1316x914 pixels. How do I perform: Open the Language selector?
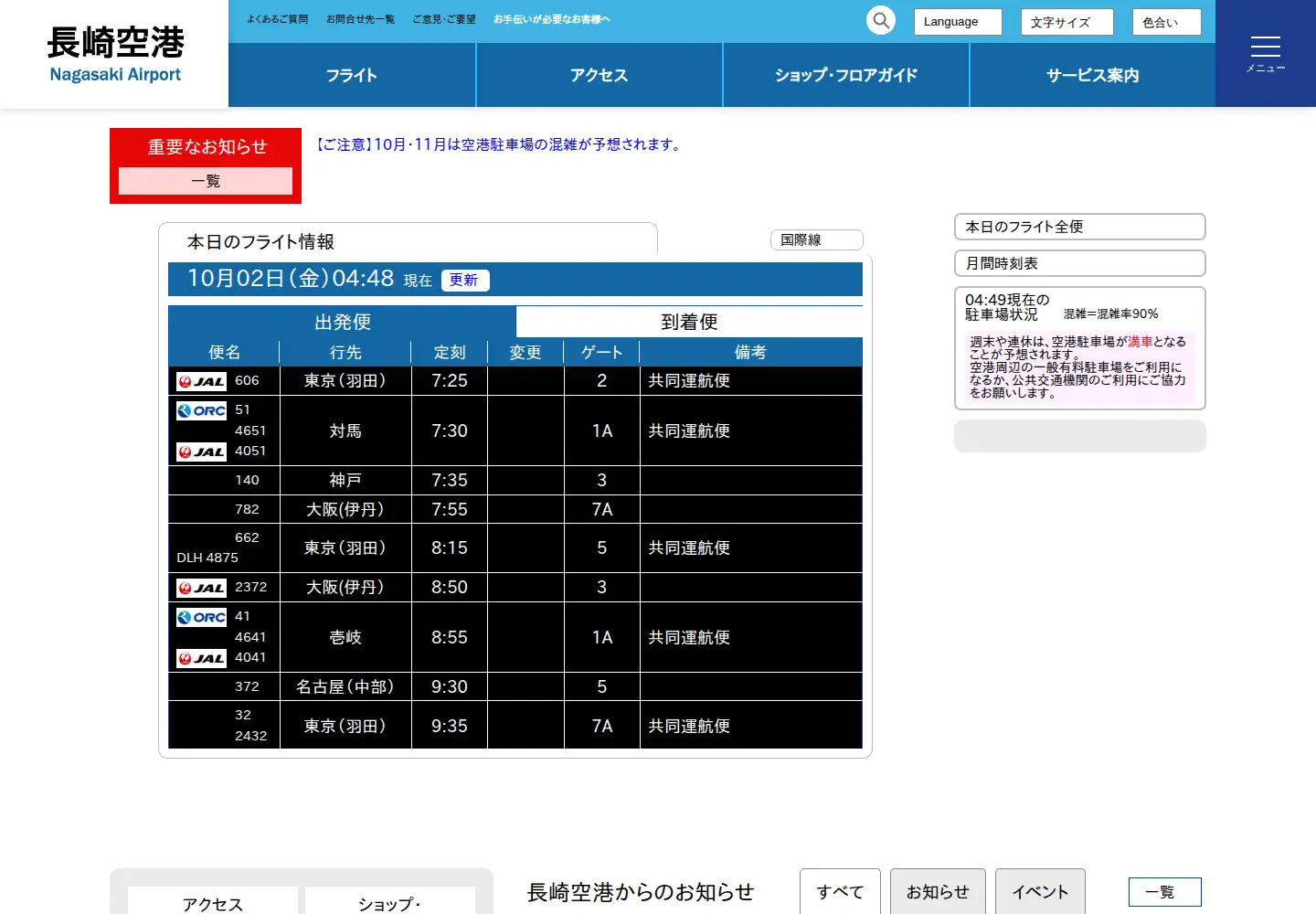958,22
